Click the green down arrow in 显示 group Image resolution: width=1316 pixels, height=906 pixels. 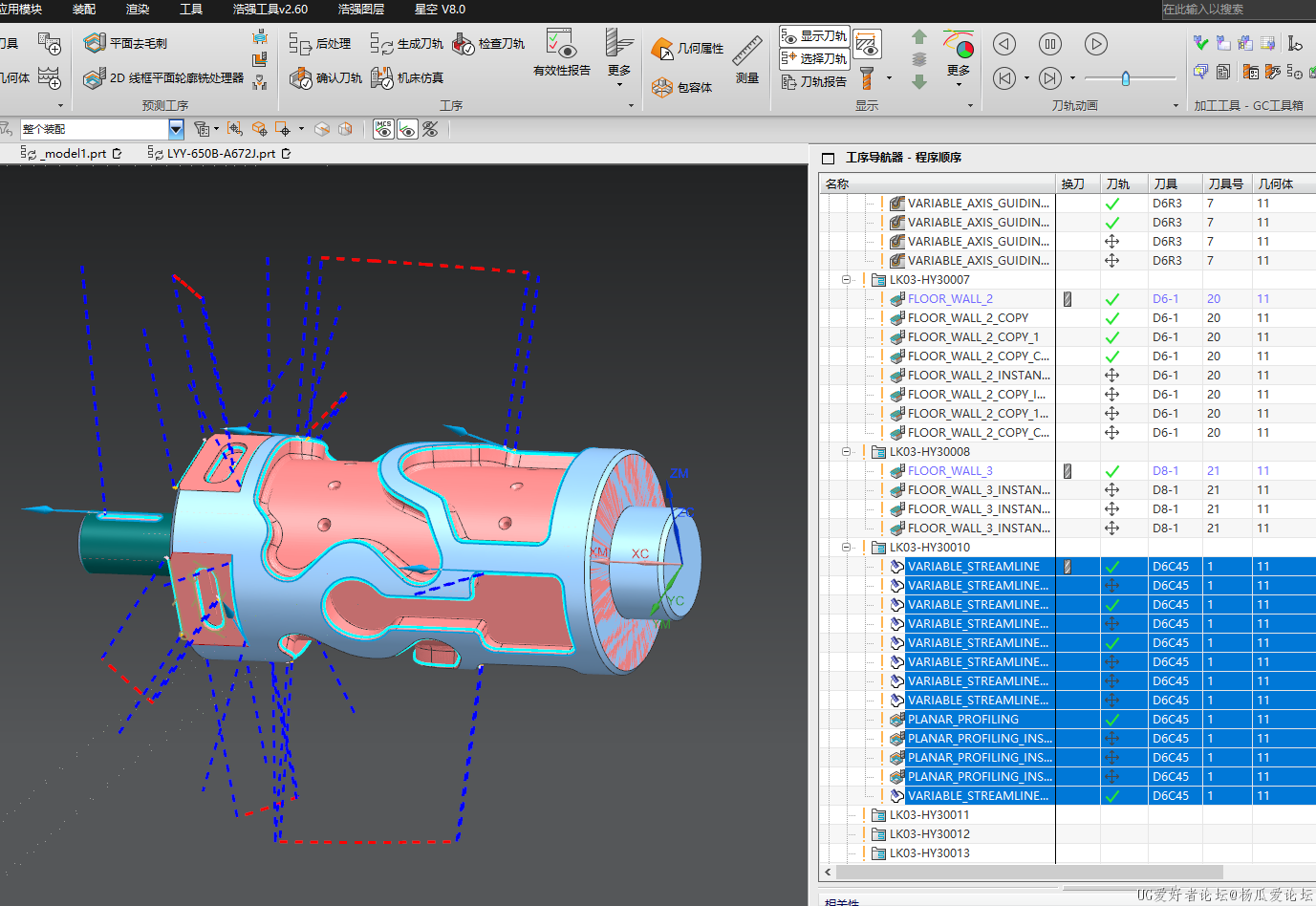click(x=919, y=82)
